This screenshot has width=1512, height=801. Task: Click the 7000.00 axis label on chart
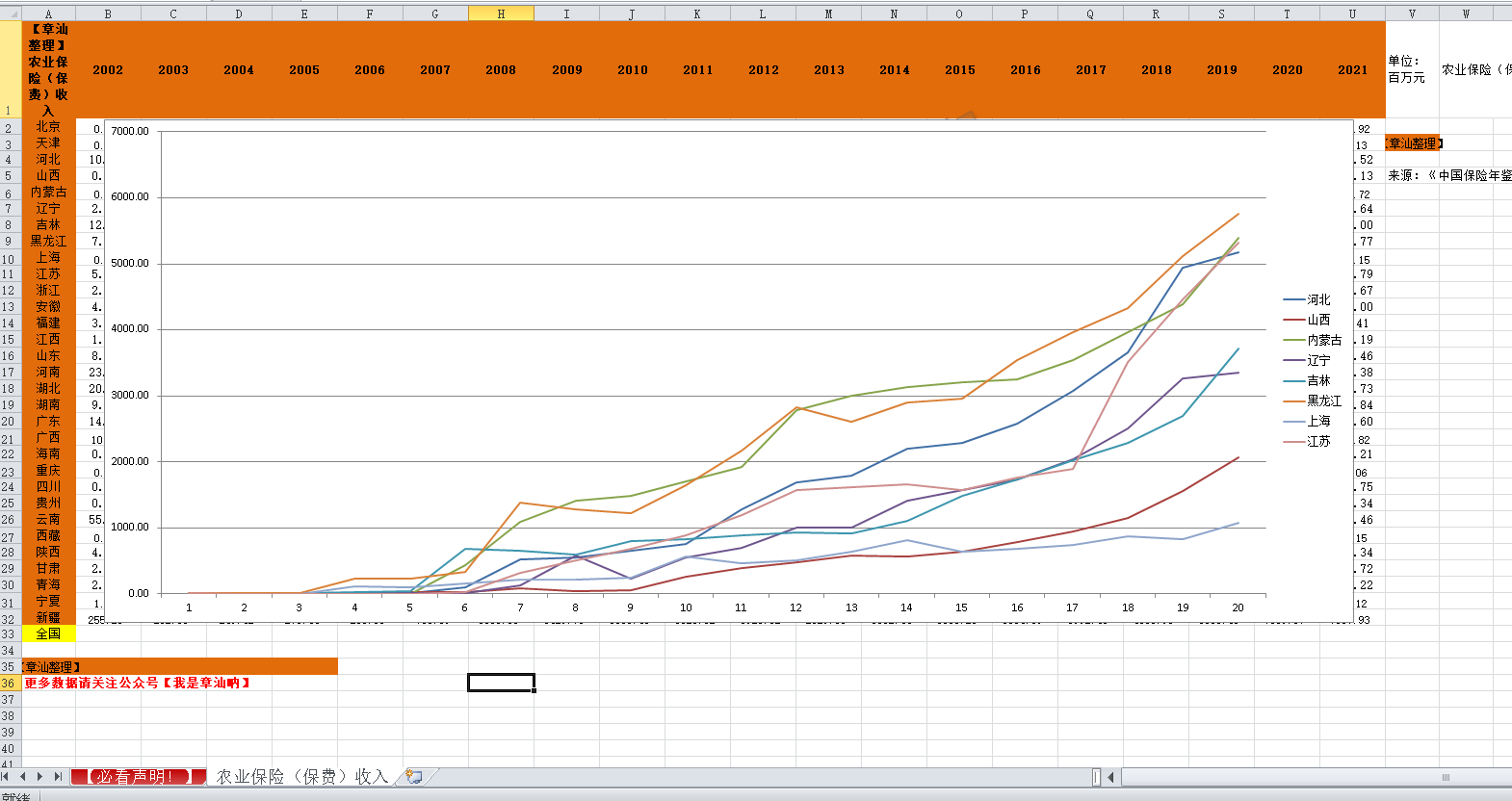pyautogui.click(x=130, y=131)
